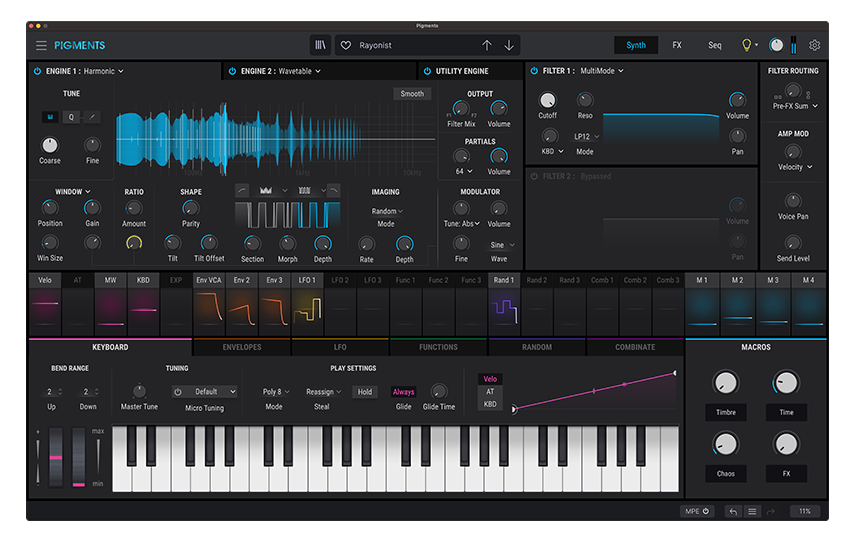Screen dimensions: 857x546
Task: Toggle the MPE switch in status bar
Action: tap(697, 512)
